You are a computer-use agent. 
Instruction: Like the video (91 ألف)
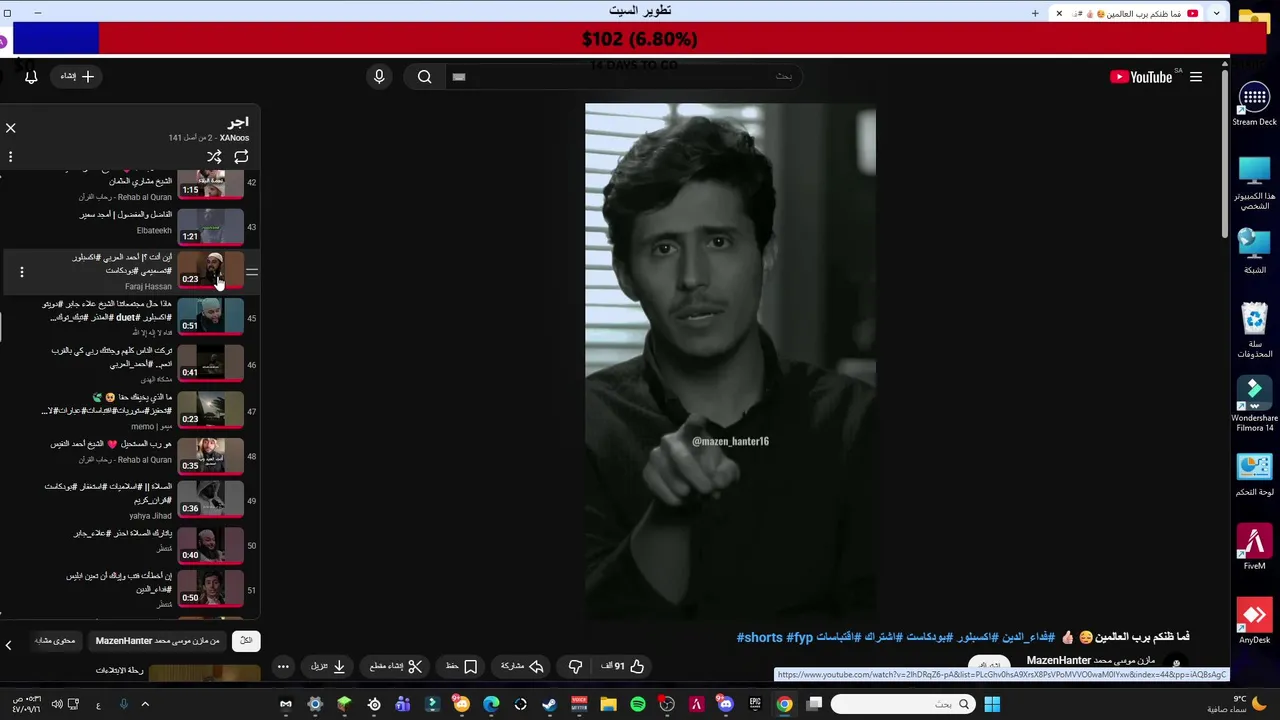[x=622, y=666]
